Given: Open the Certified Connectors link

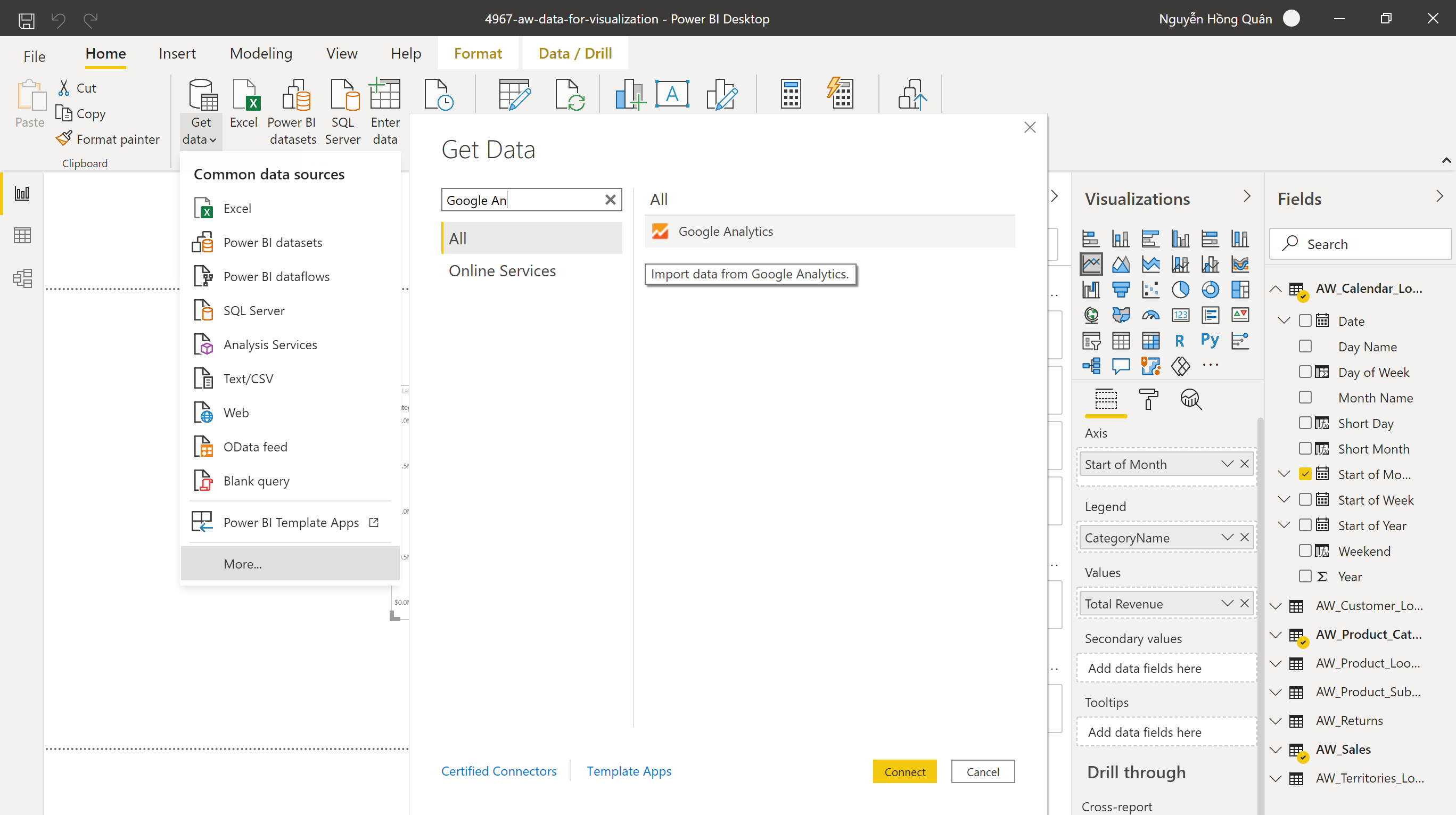Looking at the screenshot, I should pyautogui.click(x=498, y=771).
